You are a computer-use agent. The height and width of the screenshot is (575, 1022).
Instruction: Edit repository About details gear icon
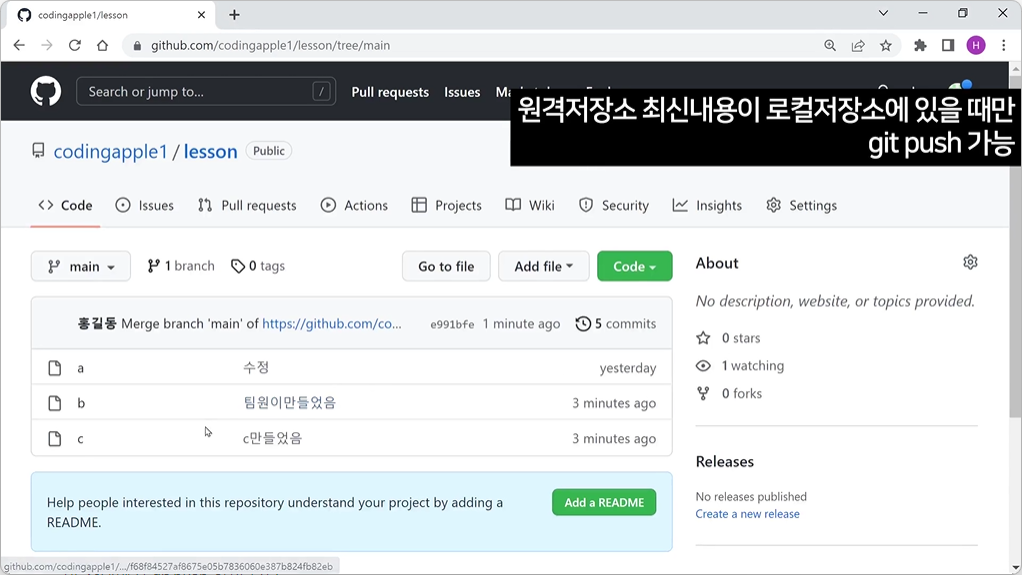click(x=970, y=262)
